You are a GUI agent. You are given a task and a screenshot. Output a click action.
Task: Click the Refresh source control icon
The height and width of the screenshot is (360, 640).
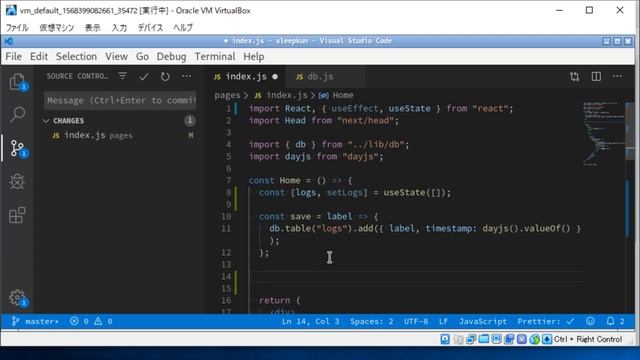coord(165,76)
